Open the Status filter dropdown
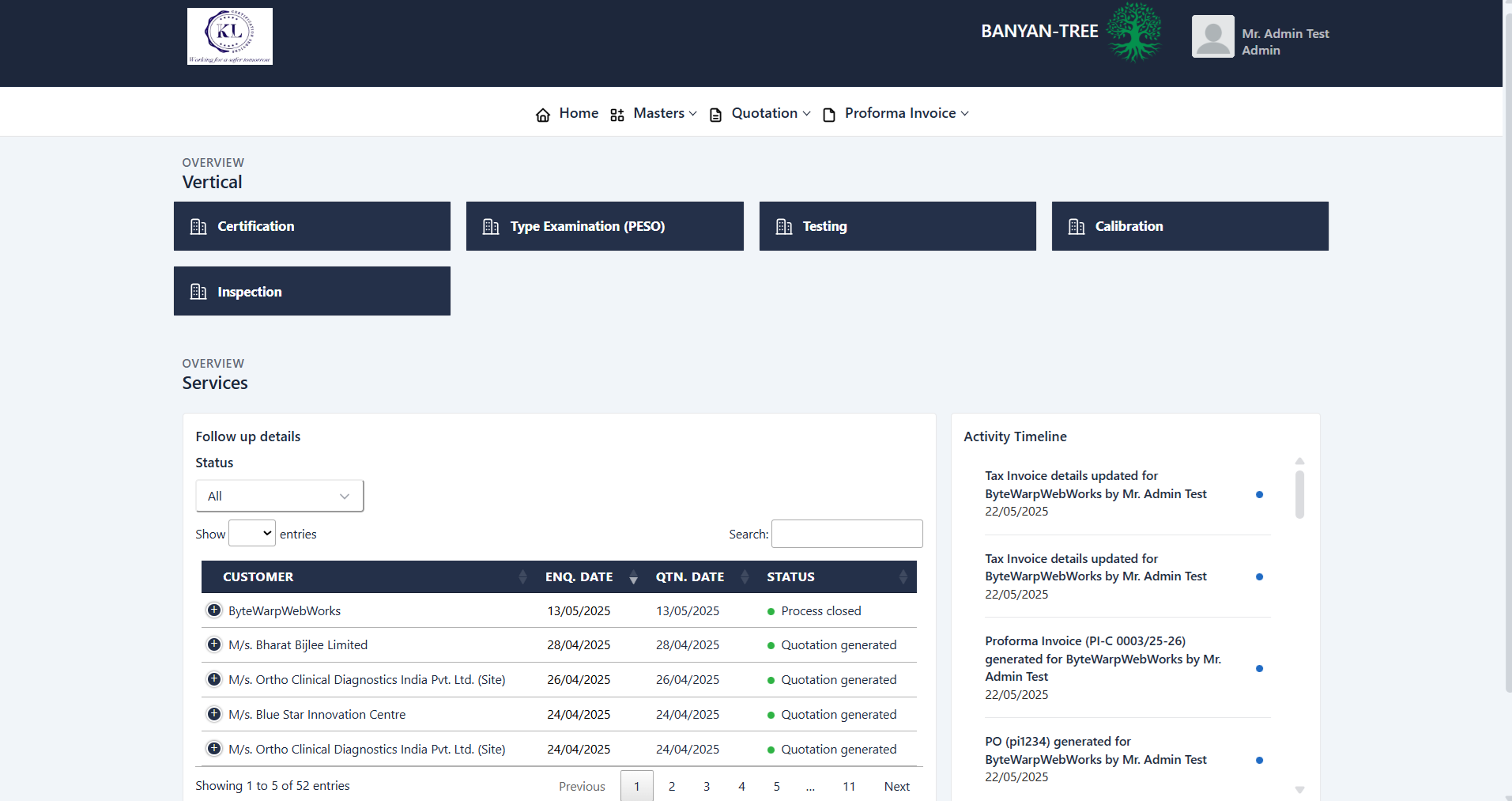 [x=279, y=496]
